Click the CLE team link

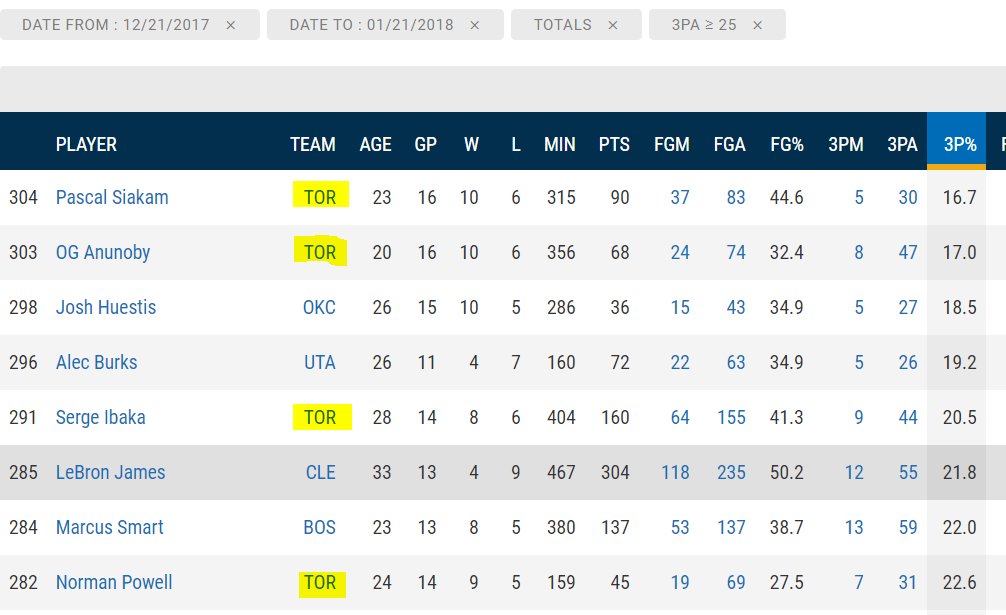click(x=320, y=472)
